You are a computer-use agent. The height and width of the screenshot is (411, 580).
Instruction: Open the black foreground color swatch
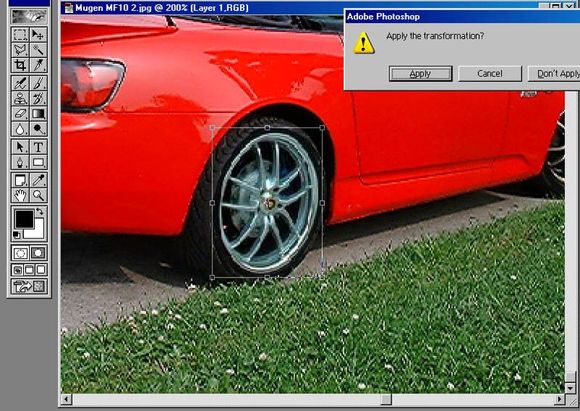(x=24, y=219)
